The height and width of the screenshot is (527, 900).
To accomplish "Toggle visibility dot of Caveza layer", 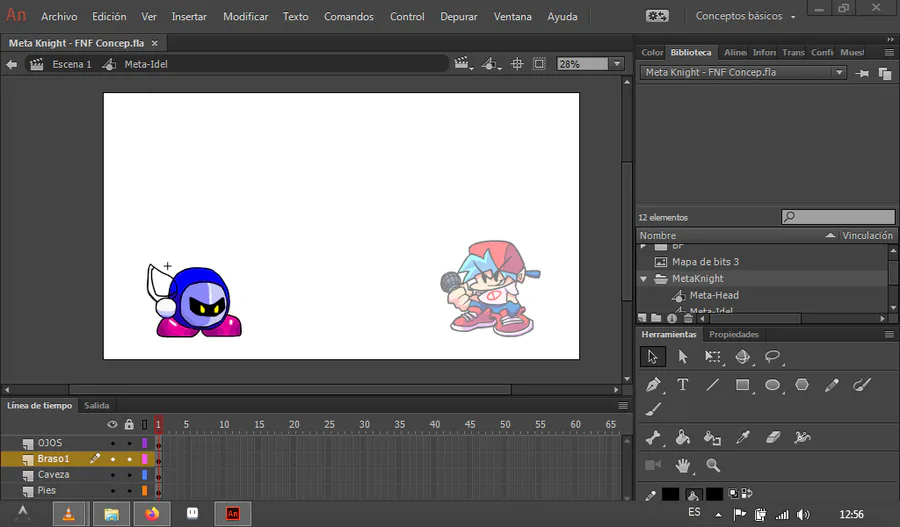I will coord(112,475).
